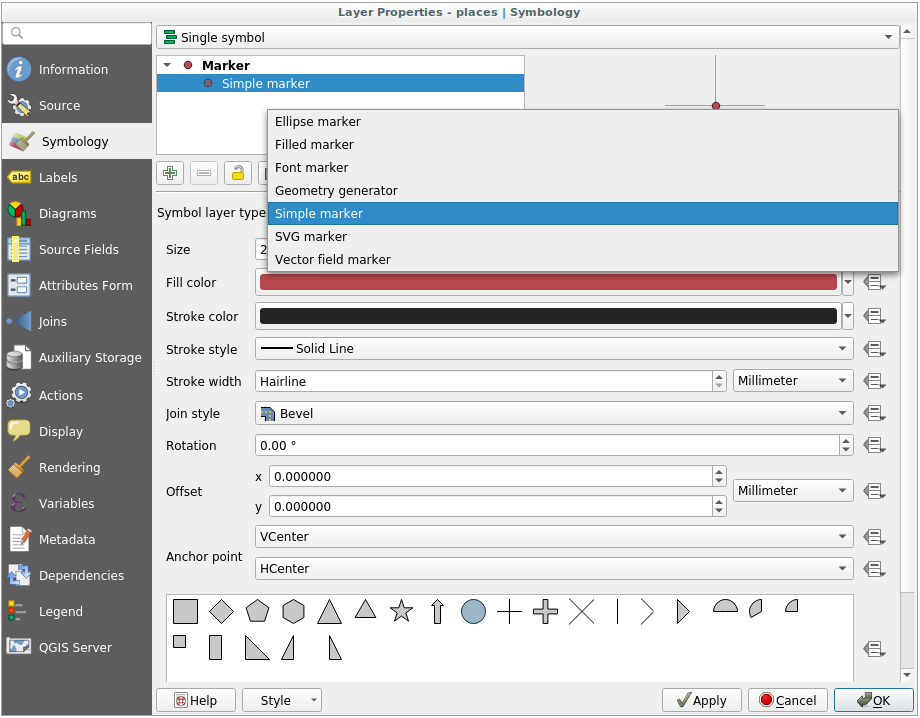Open the Stroke style dropdown

554,349
